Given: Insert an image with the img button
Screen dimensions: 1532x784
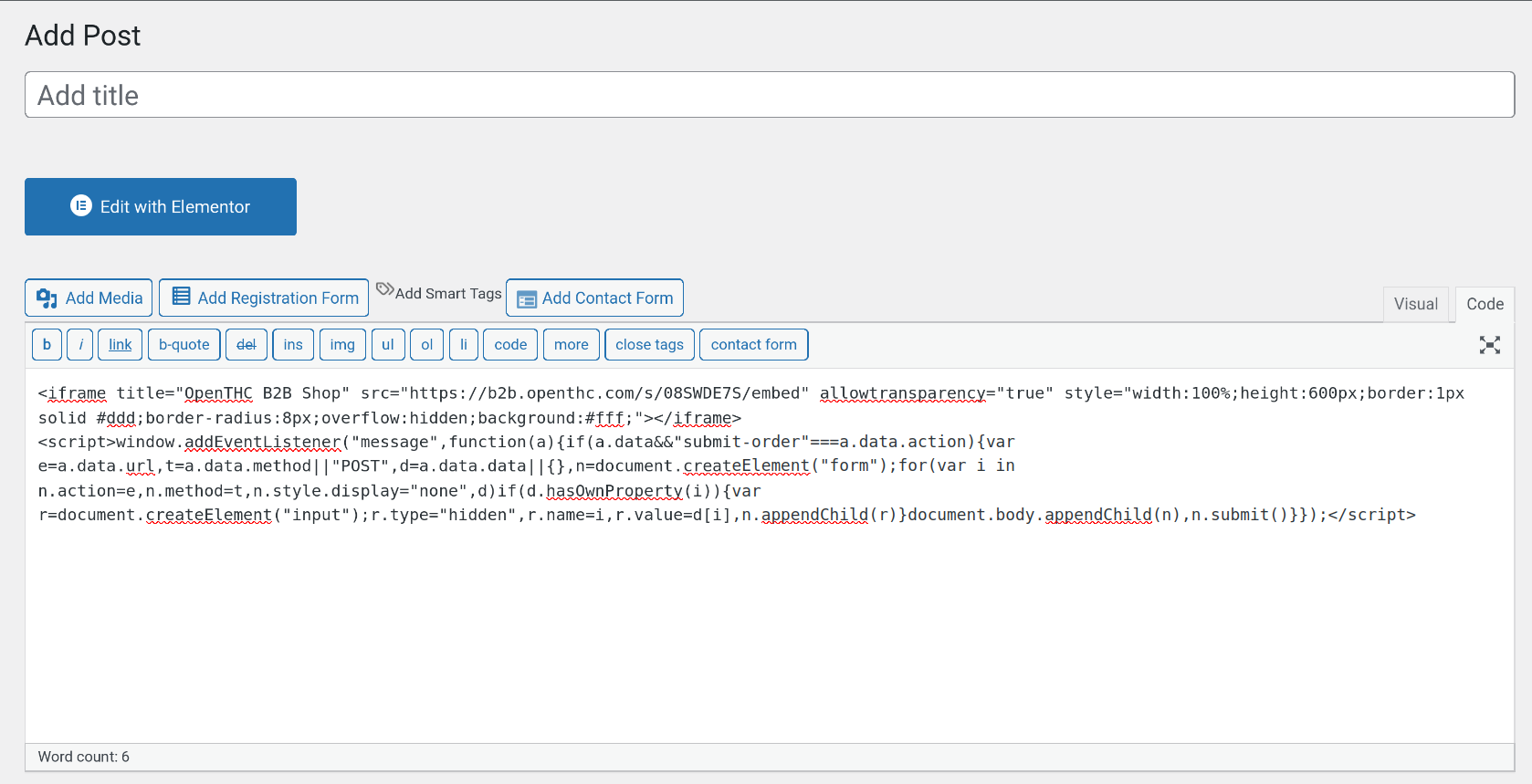Looking at the screenshot, I should (x=342, y=344).
